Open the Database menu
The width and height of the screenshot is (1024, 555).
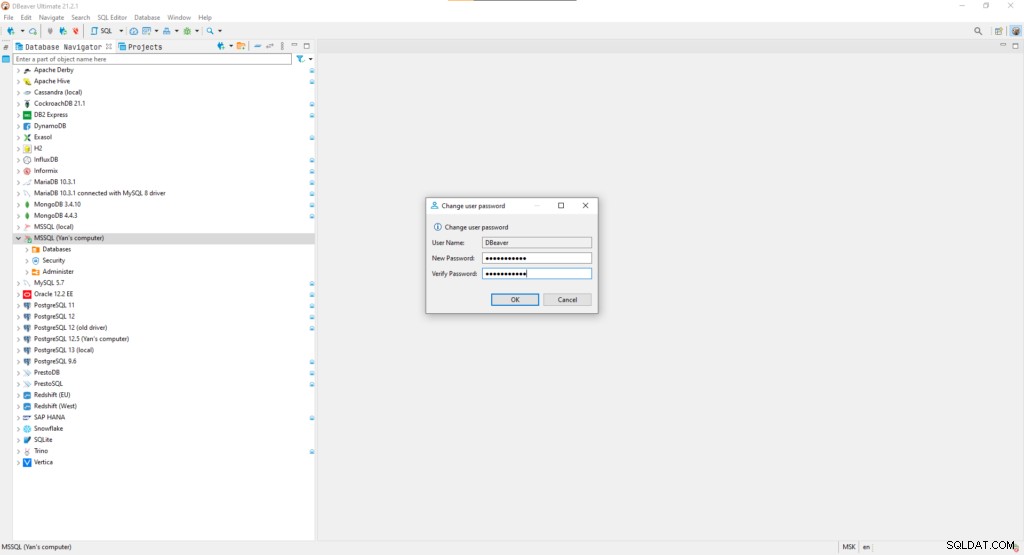[147, 18]
